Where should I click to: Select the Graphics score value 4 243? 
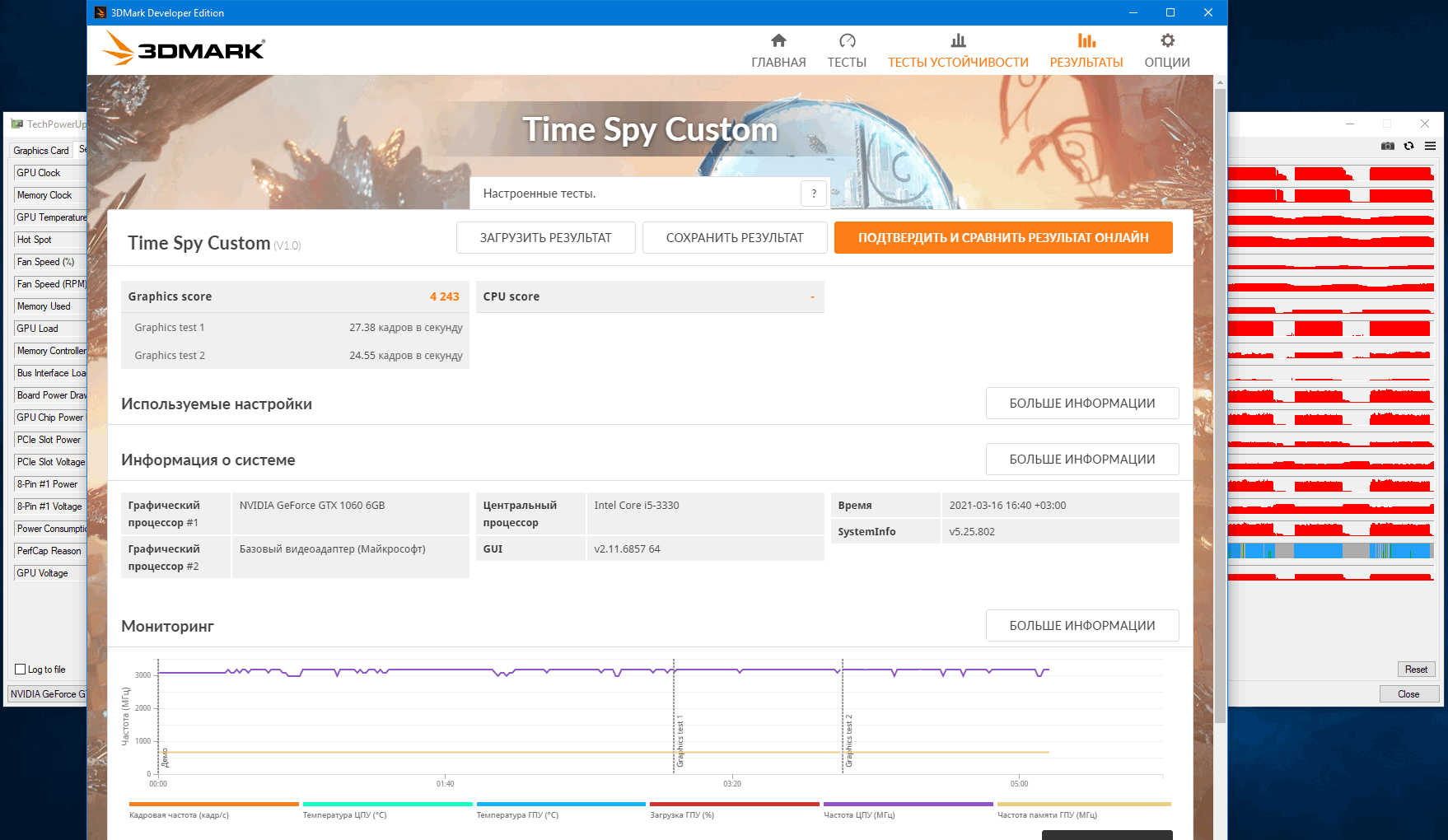tap(444, 296)
